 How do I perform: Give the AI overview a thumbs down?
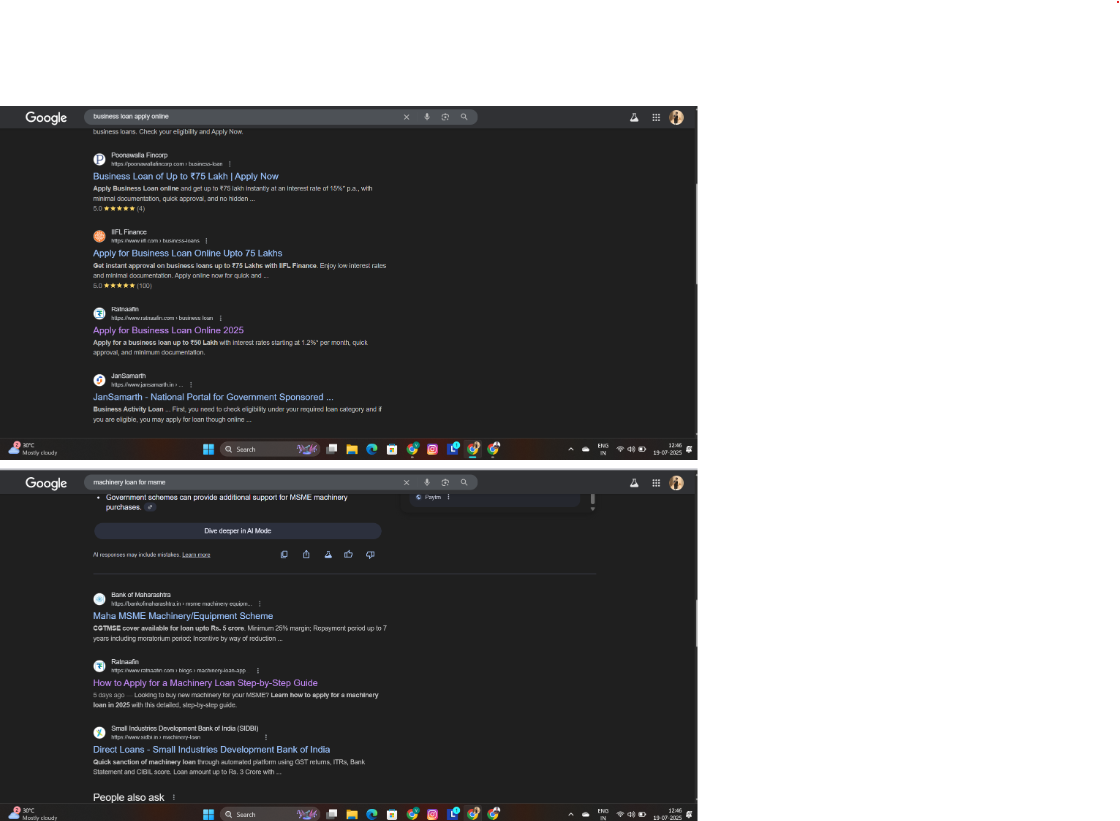click(x=370, y=554)
